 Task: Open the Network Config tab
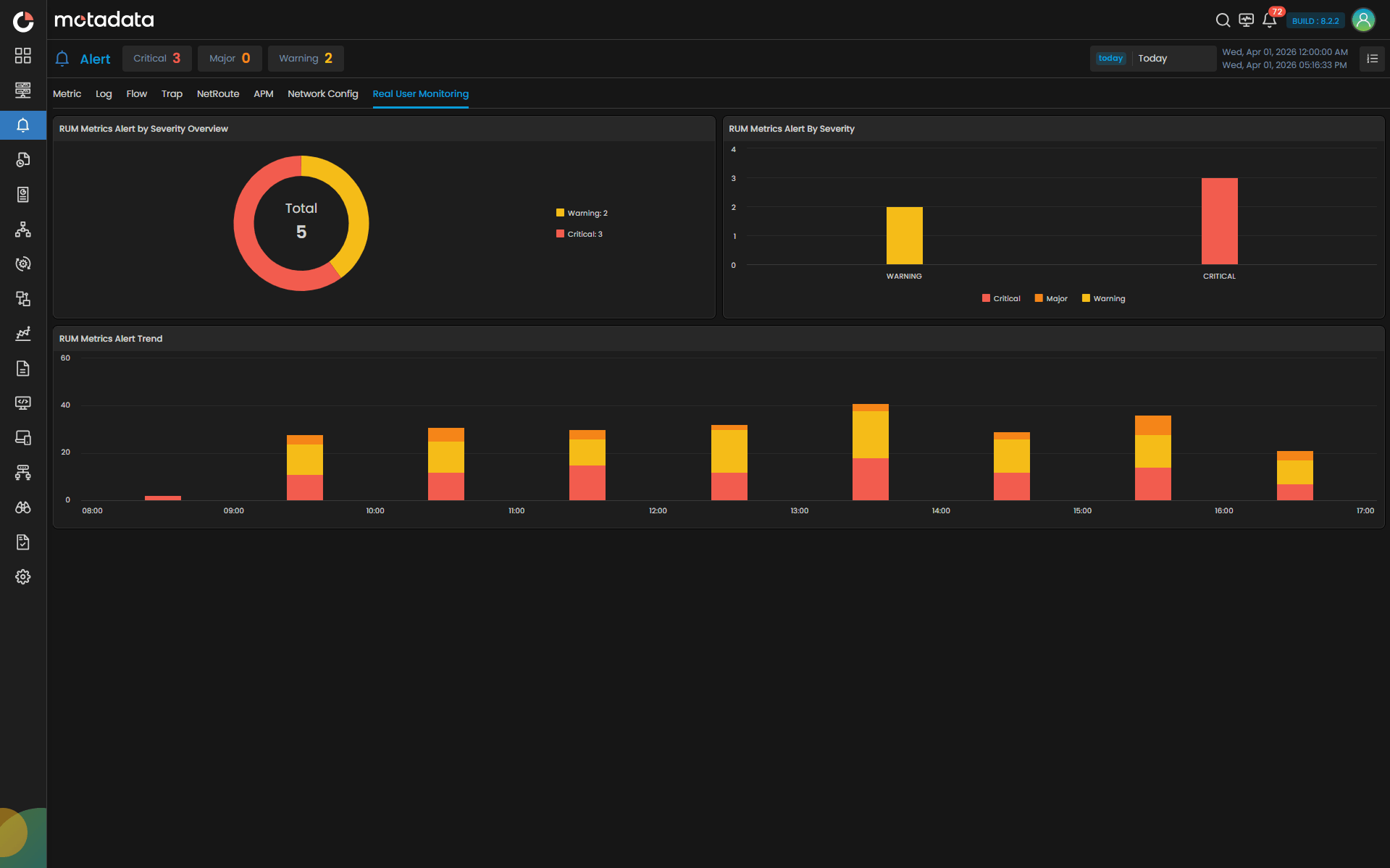pyautogui.click(x=322, y=93)
